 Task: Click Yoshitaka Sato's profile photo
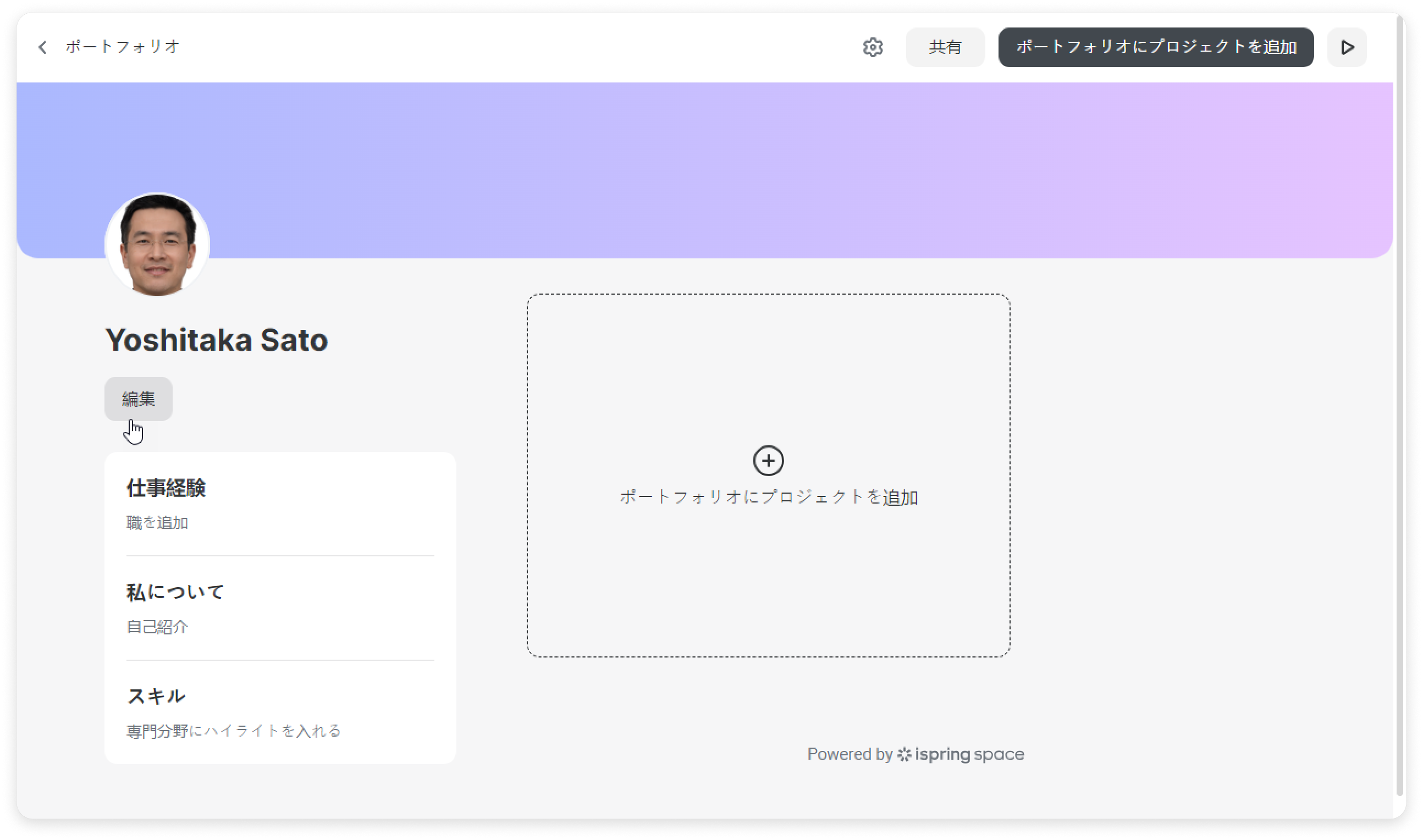157,244
